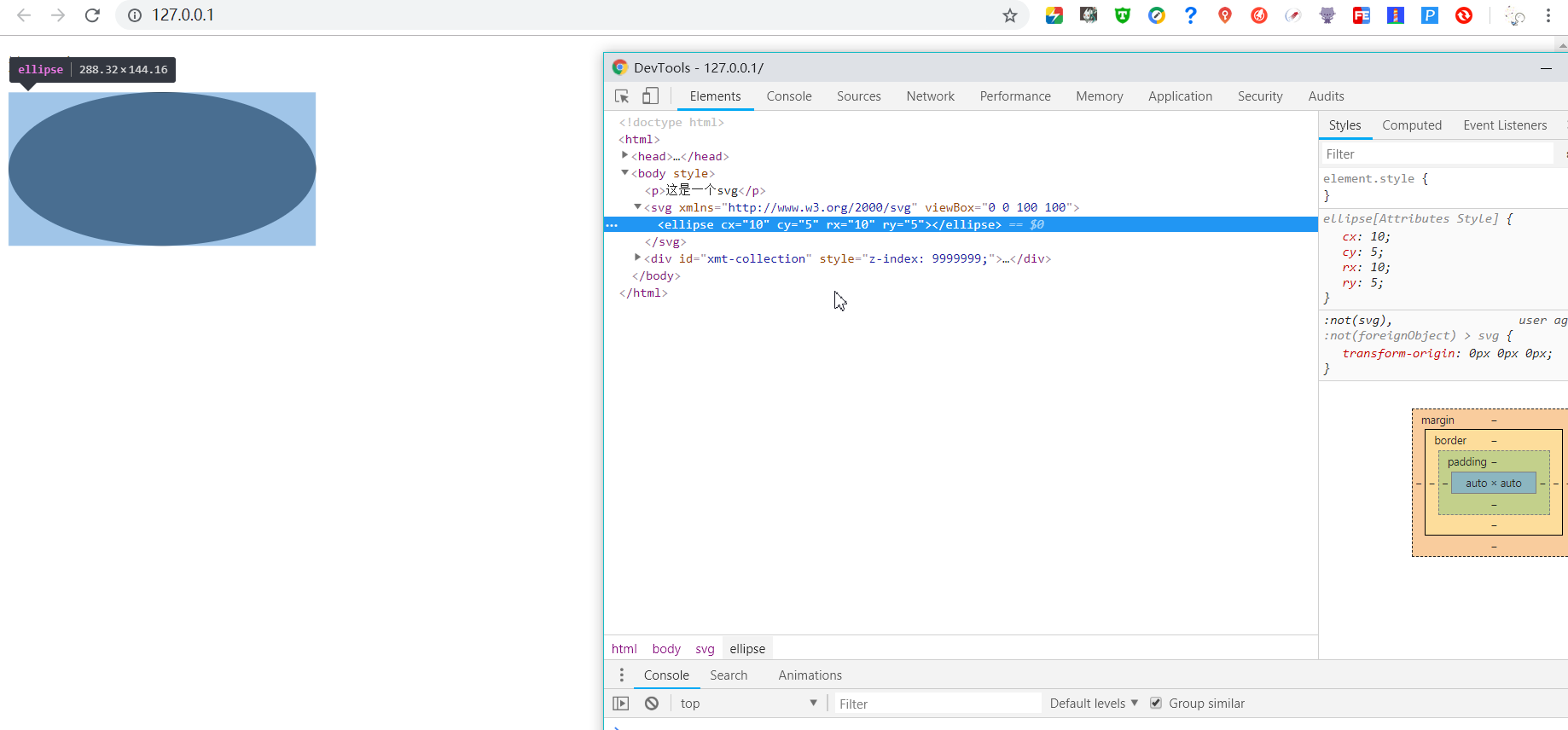Open the Security tab
The height and width of the screenshot is (730, 1568).
point(1260,96)
